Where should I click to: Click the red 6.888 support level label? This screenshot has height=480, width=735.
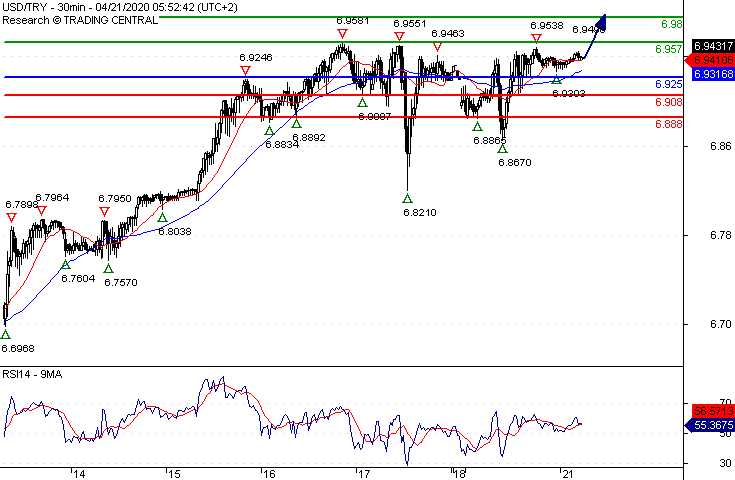[x=668, y=124]
